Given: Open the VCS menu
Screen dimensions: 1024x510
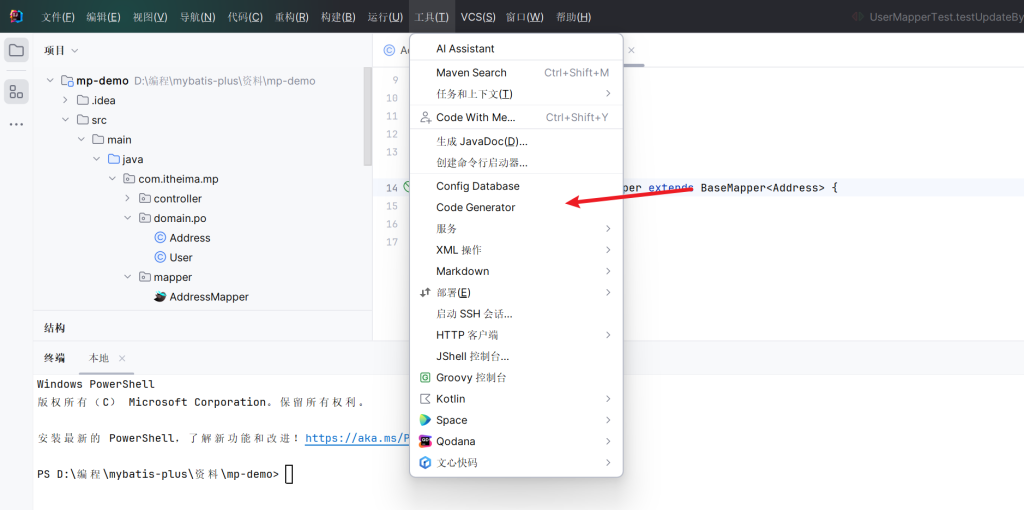Looking at the screenshot, I should pyautogui.click(x=477, y=17).
